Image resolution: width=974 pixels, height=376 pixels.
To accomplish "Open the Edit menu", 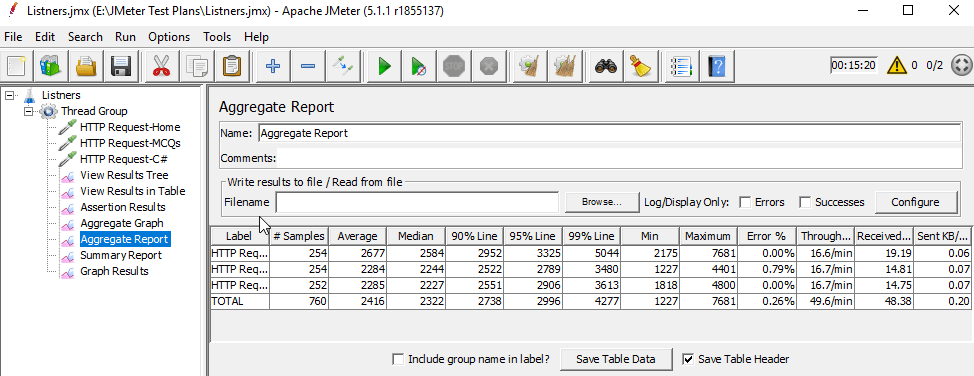I will (x=45, y=37).
